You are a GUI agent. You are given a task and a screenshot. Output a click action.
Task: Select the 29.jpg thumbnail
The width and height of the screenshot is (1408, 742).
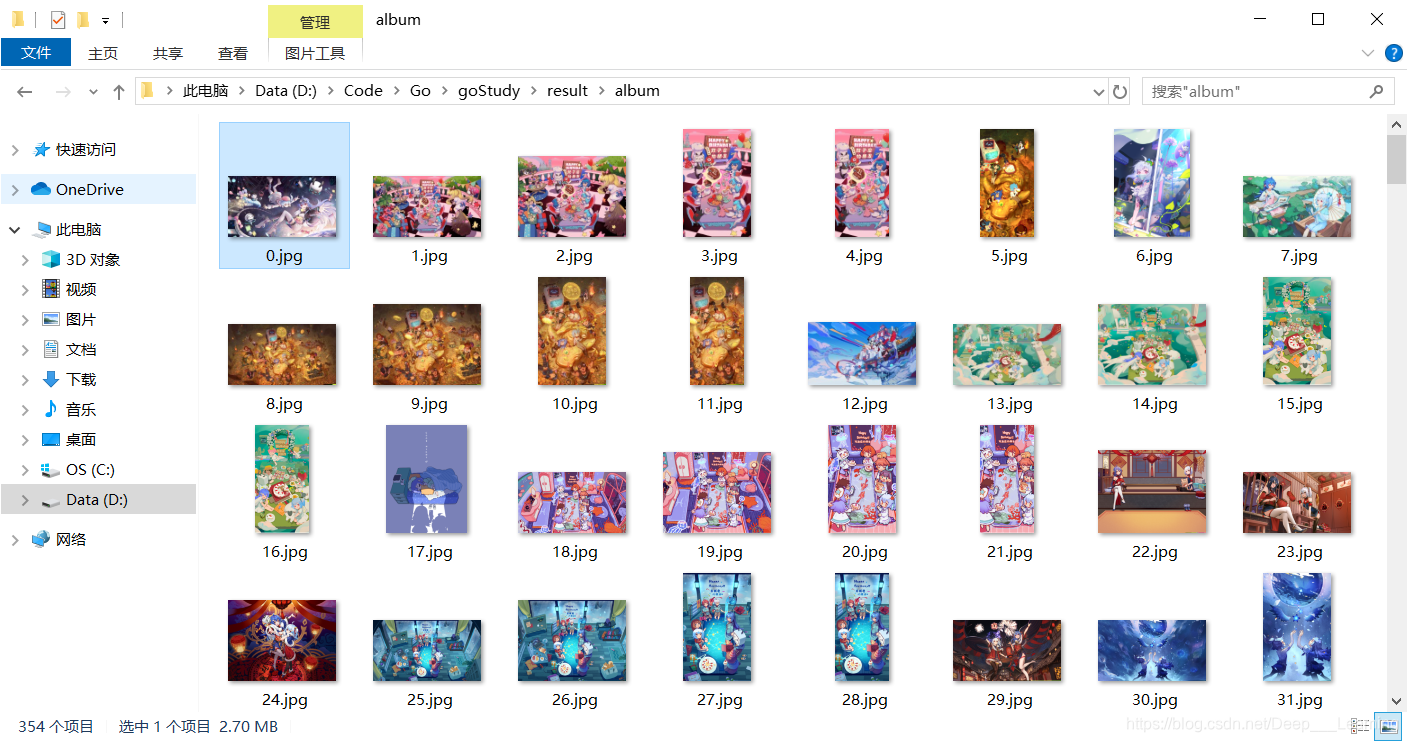point(1007,650)
